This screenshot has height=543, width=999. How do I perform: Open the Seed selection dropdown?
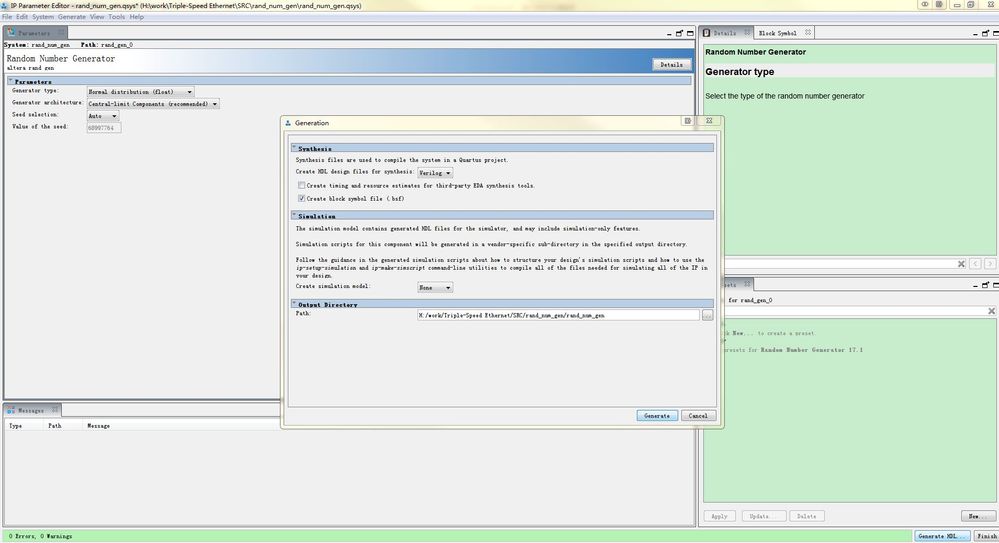pyautogui.click(x=103, y=116)
